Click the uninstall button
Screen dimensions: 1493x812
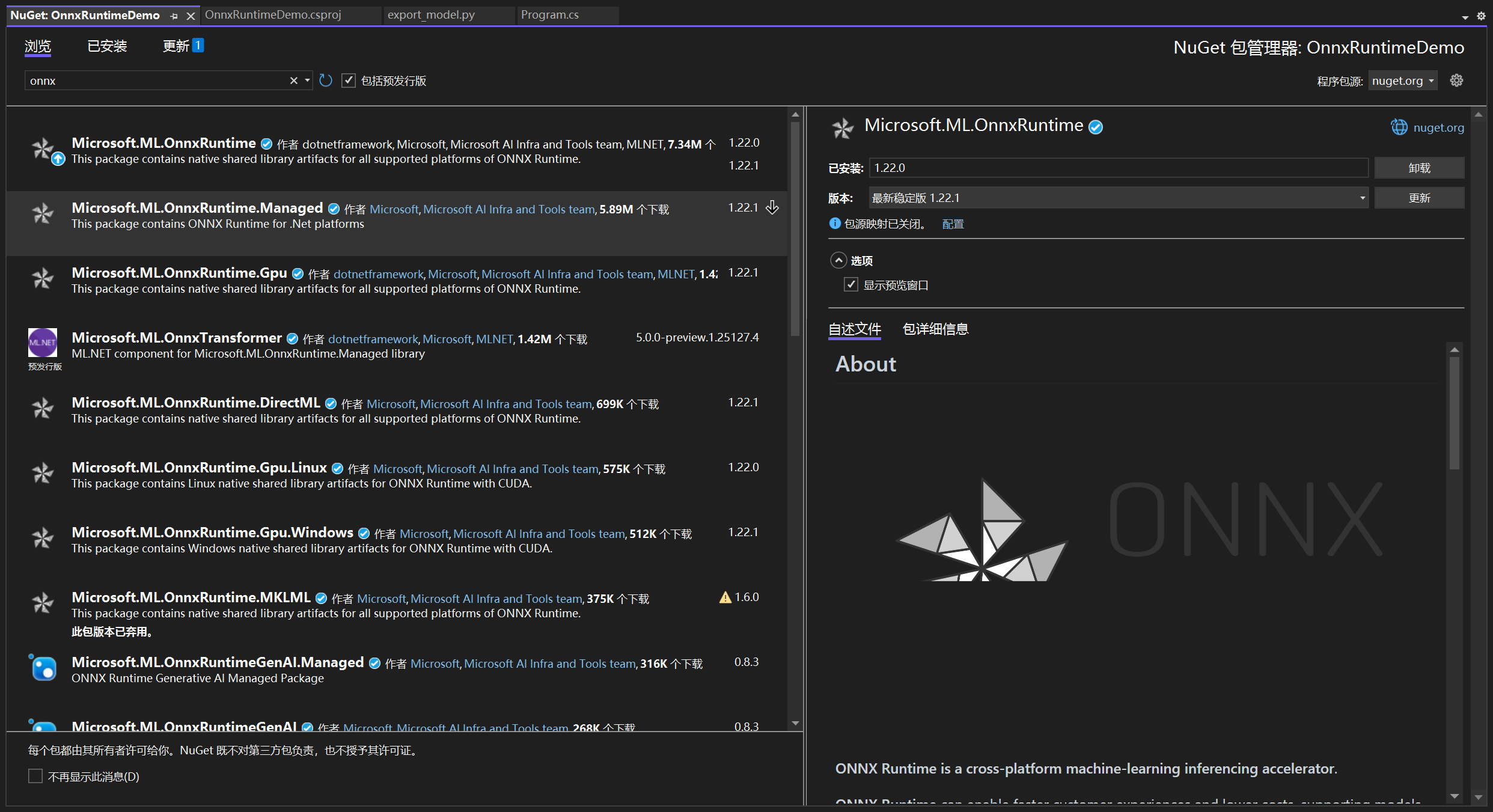click(x=1419, y=168)
